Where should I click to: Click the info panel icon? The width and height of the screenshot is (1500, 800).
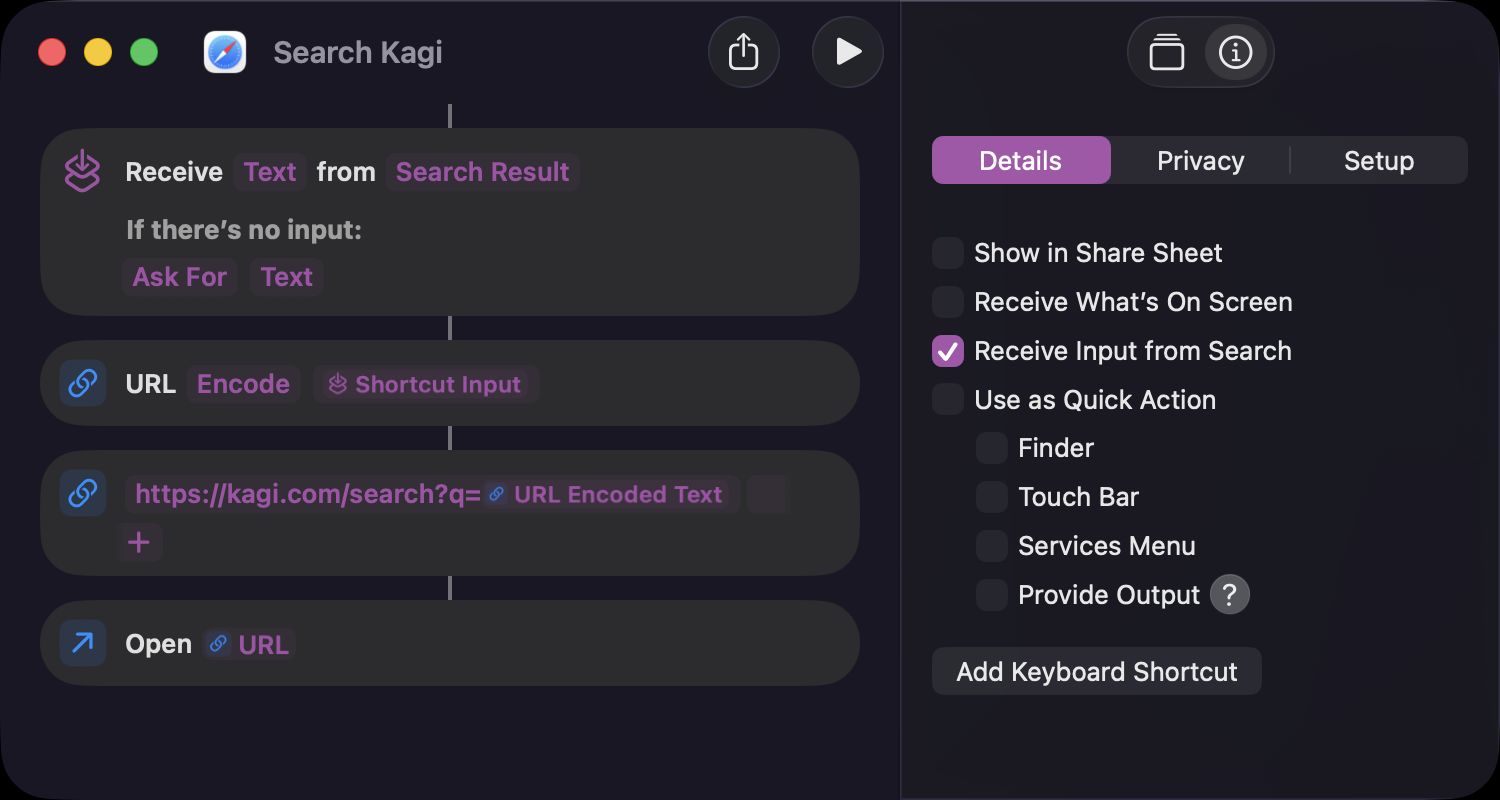click(x=1235, y=53)
